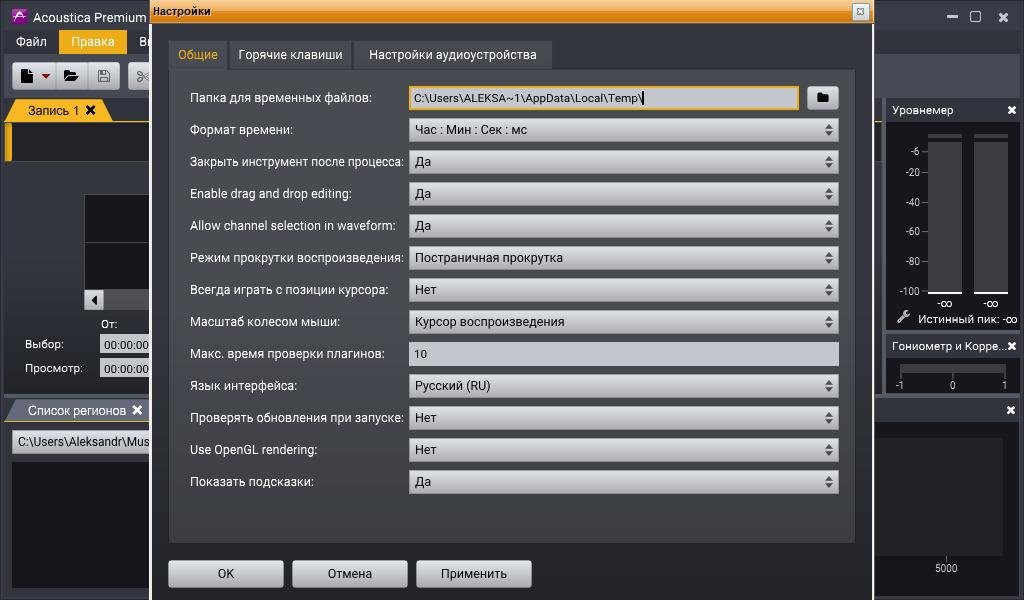Toggle Enable drag and drop editing
The image size is (1024, 600).
point(623,194)
